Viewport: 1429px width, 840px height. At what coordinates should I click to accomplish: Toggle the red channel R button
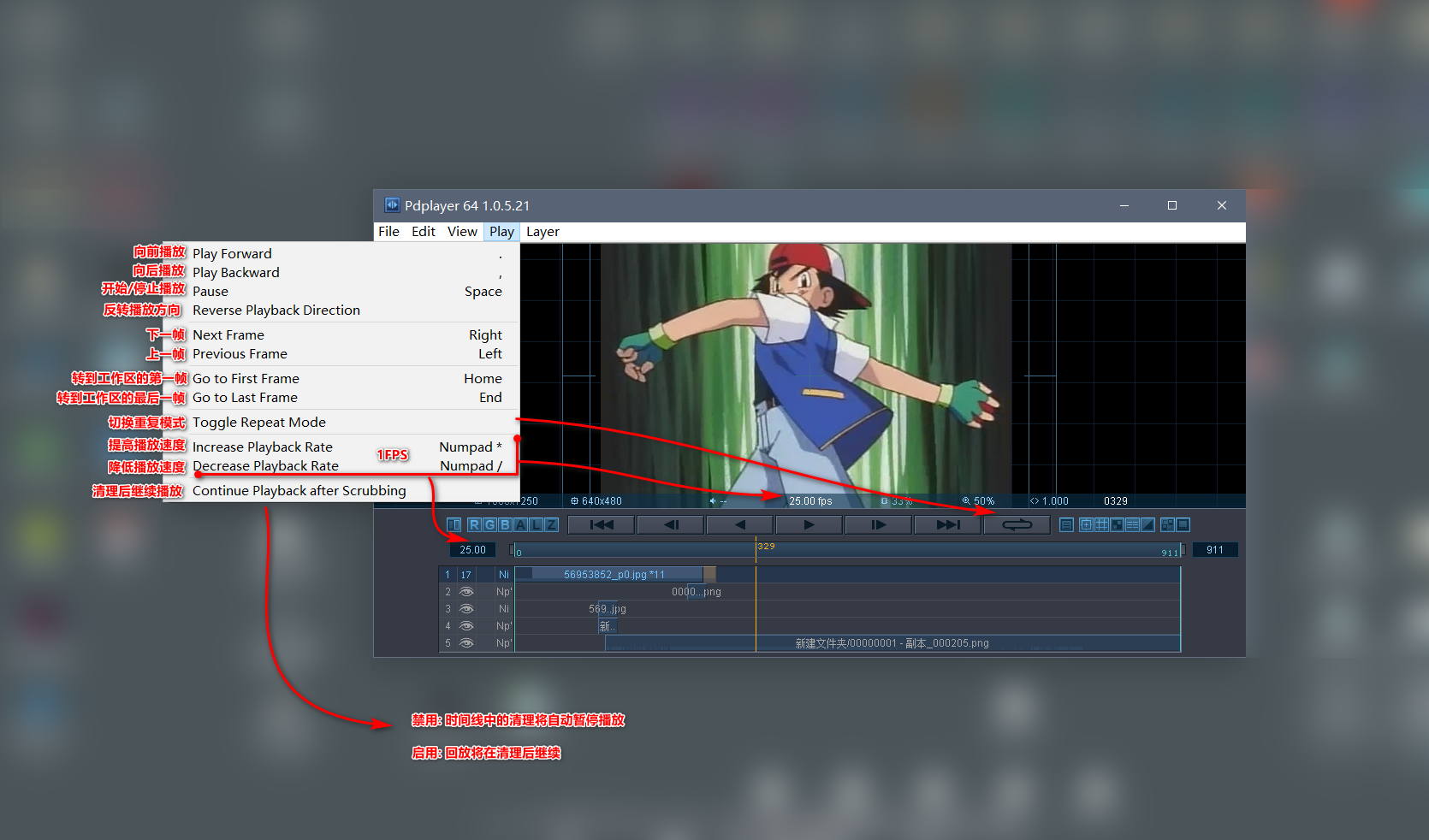tap(474, 525)
